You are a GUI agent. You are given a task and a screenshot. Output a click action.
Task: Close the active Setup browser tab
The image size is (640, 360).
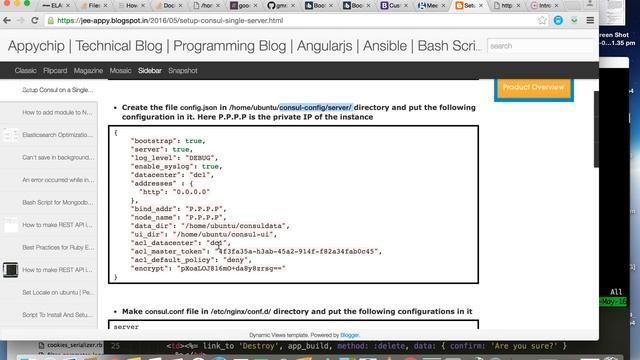(481, 5)
